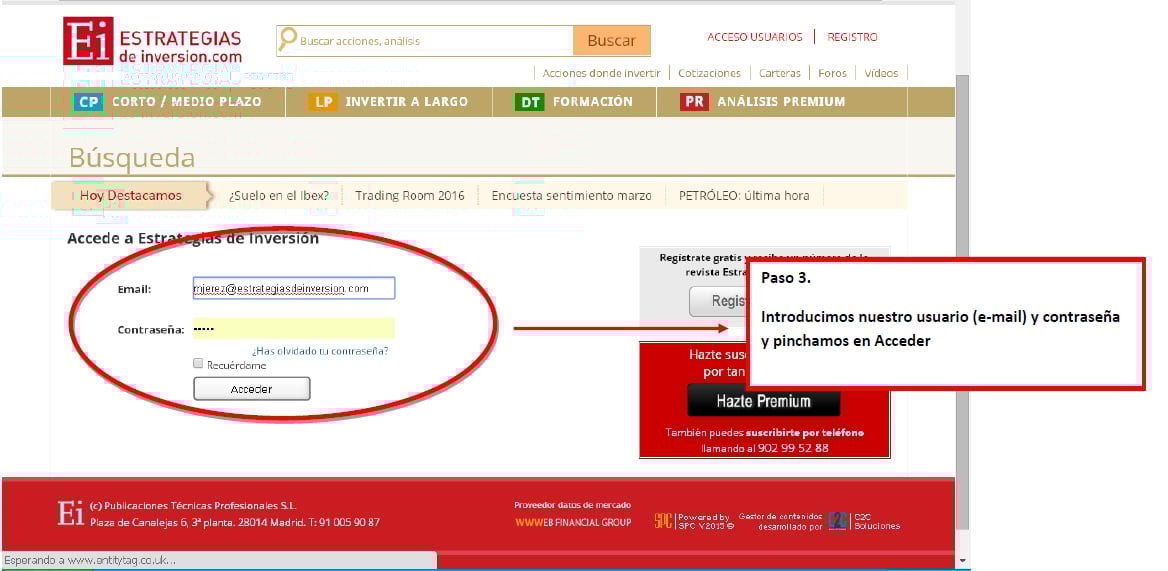The width and height of the screenshot is (1168, 571).
Task: Open WEB FINANCIAL GROUP link in footer
Action: pyautogui.click(x=573, y=522)
